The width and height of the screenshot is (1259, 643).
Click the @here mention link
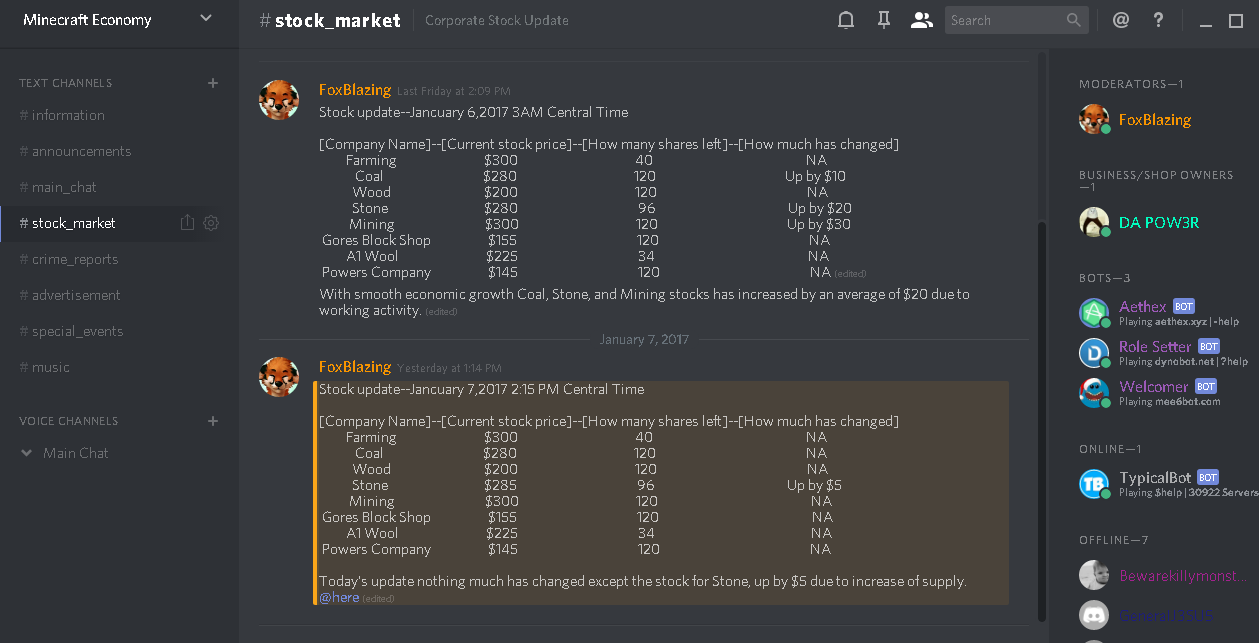click(x=339, y=597)
